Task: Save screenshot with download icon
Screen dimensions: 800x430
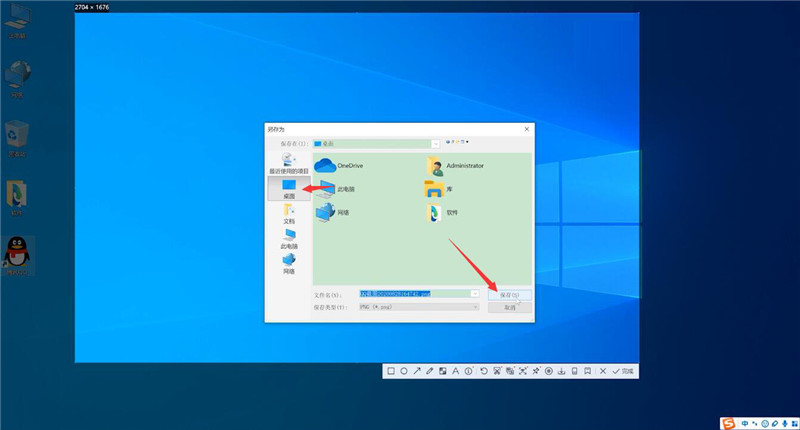Action: pyautogui.click(x=562, y=371)
